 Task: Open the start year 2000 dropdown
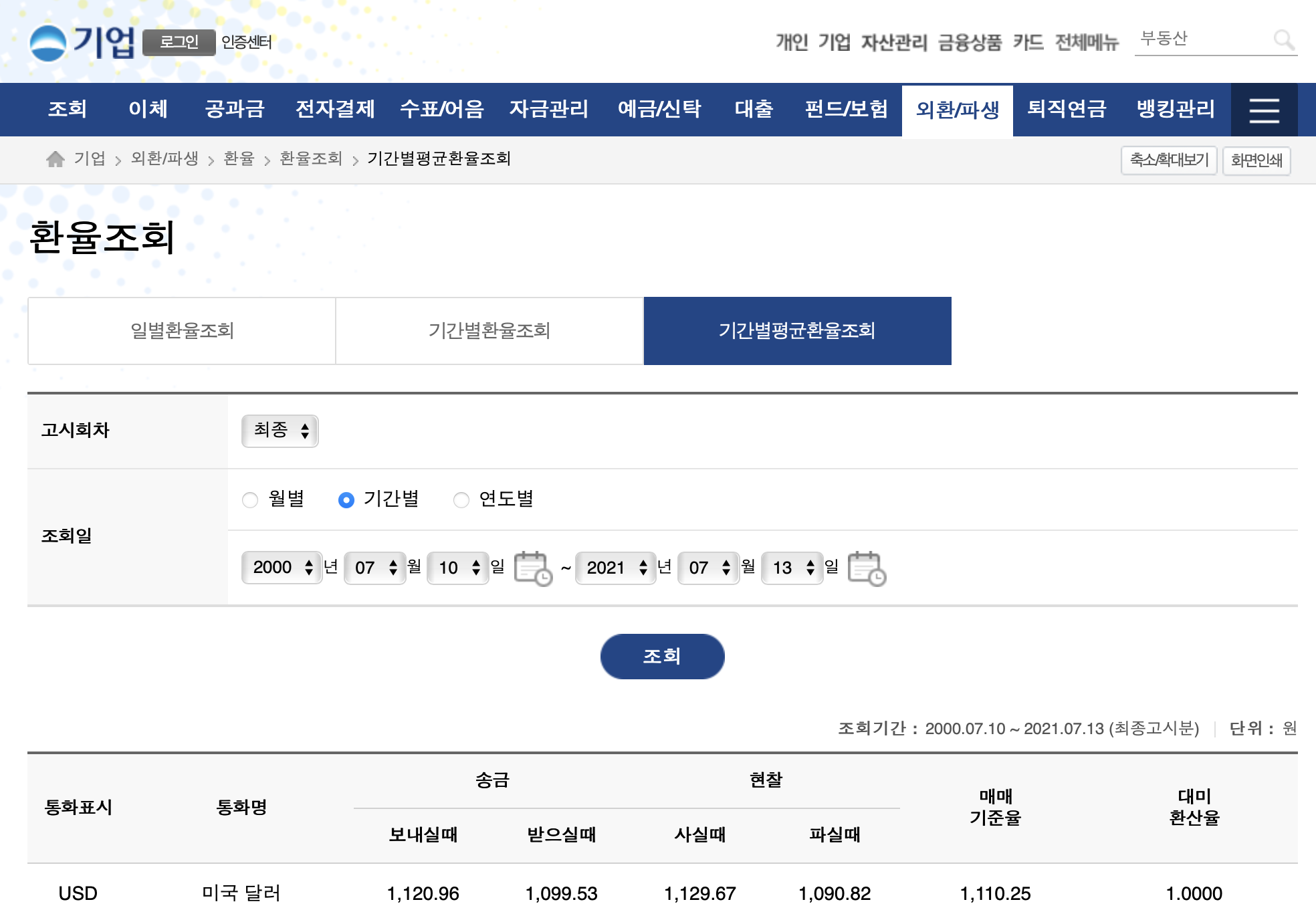click(x=282, y=568)
